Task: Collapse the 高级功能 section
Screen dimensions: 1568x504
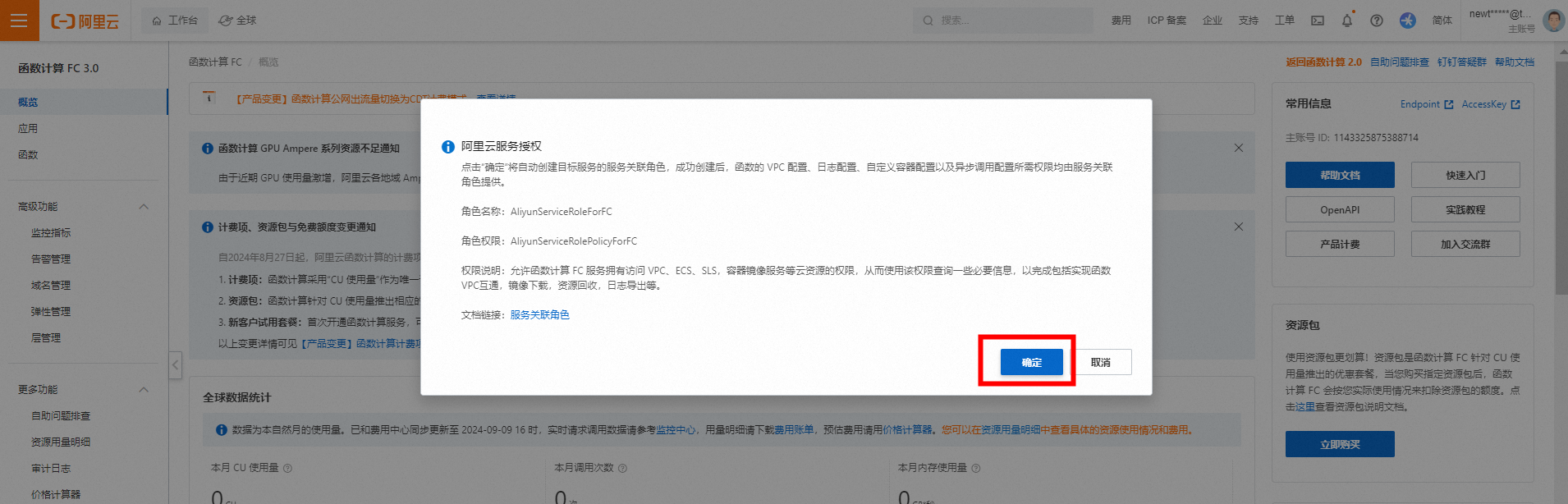Action: click(144, 207)
